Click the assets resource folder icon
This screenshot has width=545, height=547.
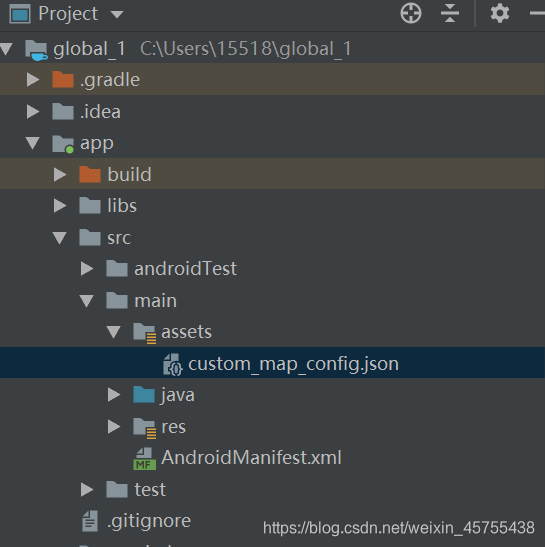(144, 333)
